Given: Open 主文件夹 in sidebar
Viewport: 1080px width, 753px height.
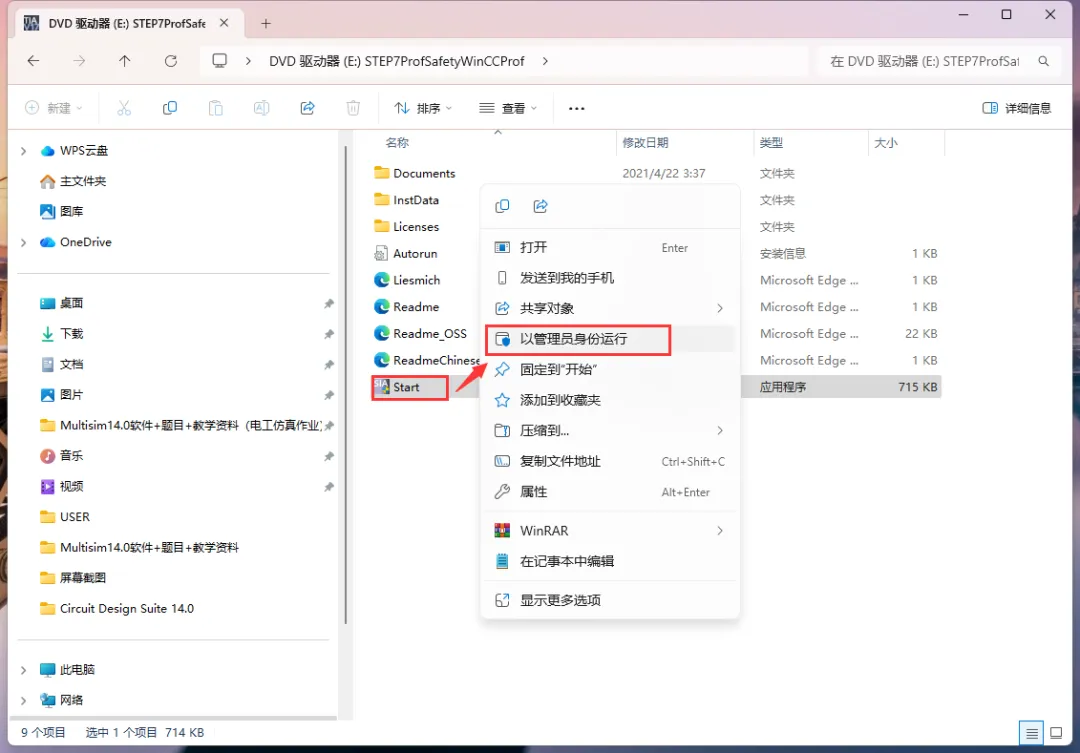Looking at the screenshot, I should [x=72, y=181].
